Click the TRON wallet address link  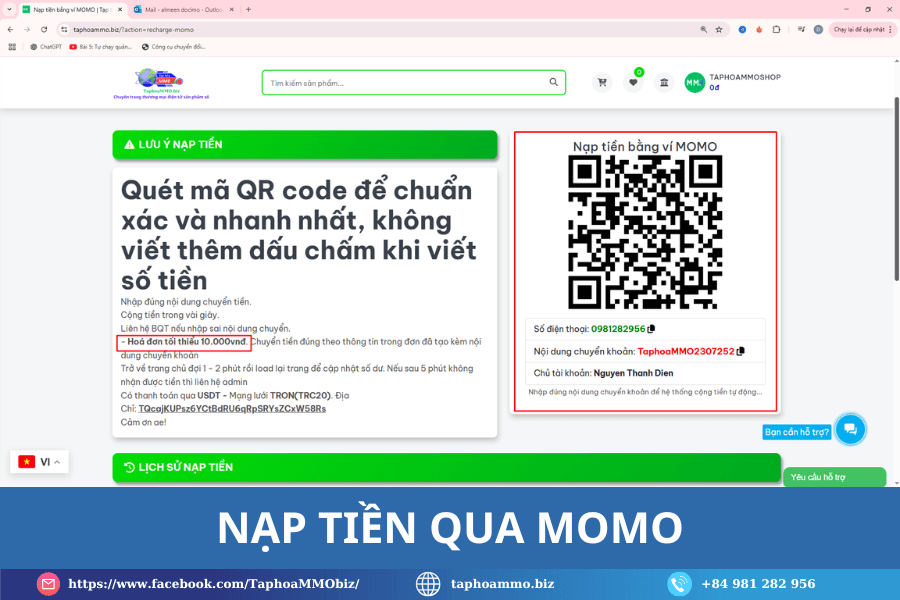(x=232, y=409)
